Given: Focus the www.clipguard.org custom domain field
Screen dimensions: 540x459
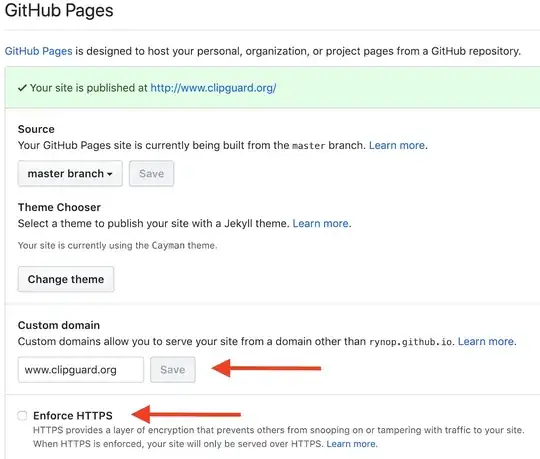Looking at the screenshot, I should click(81, 370).
